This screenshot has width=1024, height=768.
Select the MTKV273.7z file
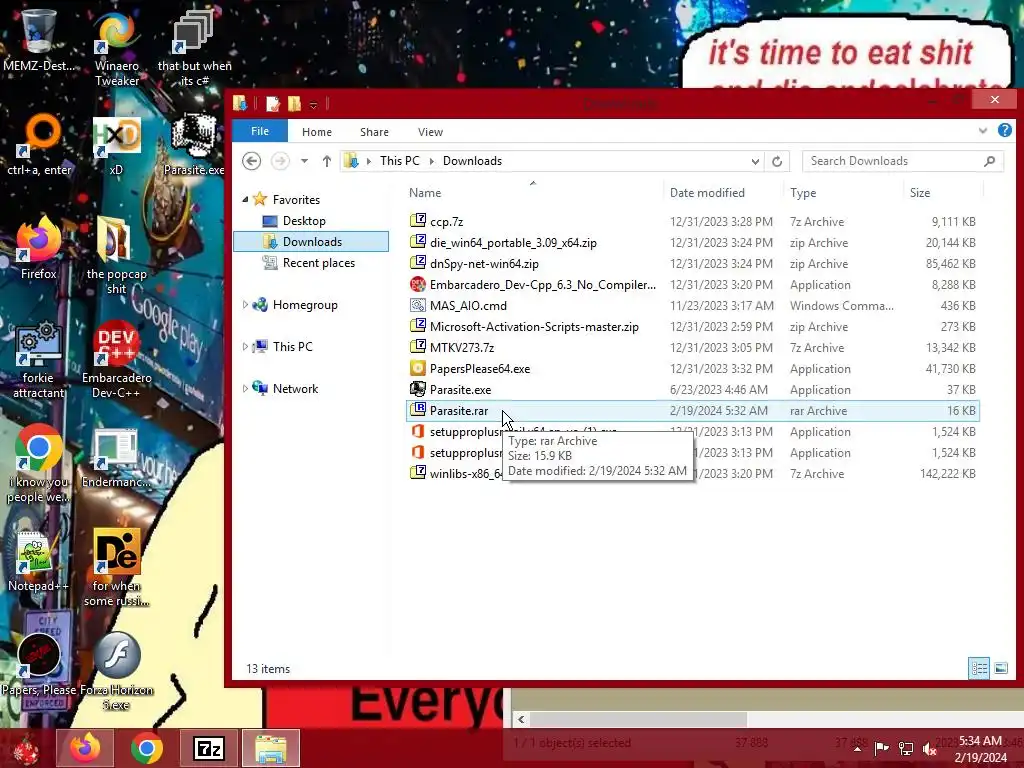pos(692,347)
